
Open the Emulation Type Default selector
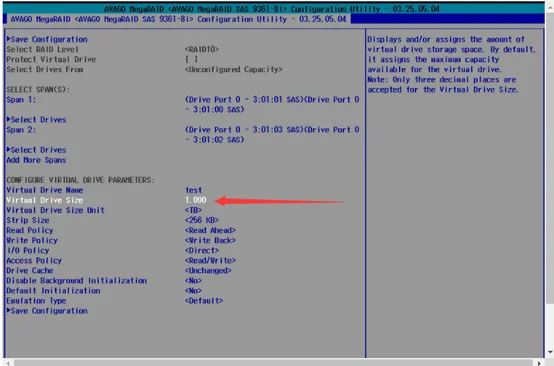click(204, 301)
